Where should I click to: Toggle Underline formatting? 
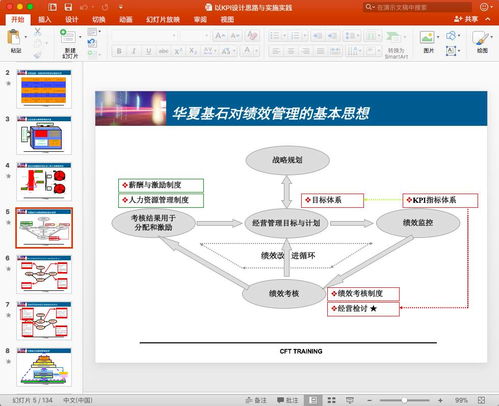coord(148,51)
